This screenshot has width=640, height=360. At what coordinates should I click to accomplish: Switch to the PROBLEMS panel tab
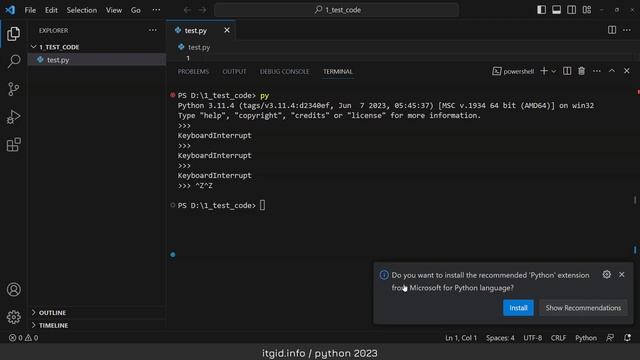(193, 71)
